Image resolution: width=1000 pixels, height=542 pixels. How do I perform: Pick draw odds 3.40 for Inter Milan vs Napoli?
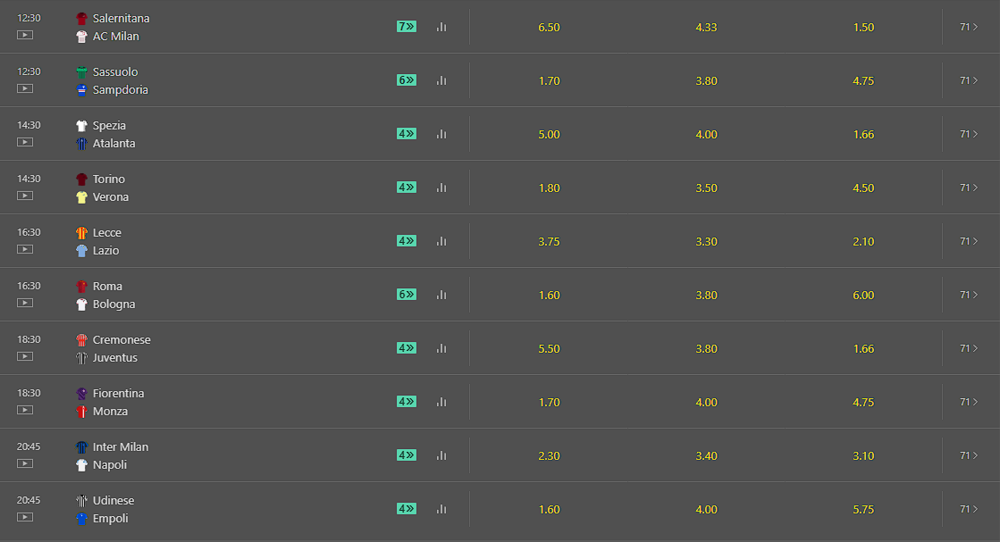pyautogui.click(x=706, y=456)
